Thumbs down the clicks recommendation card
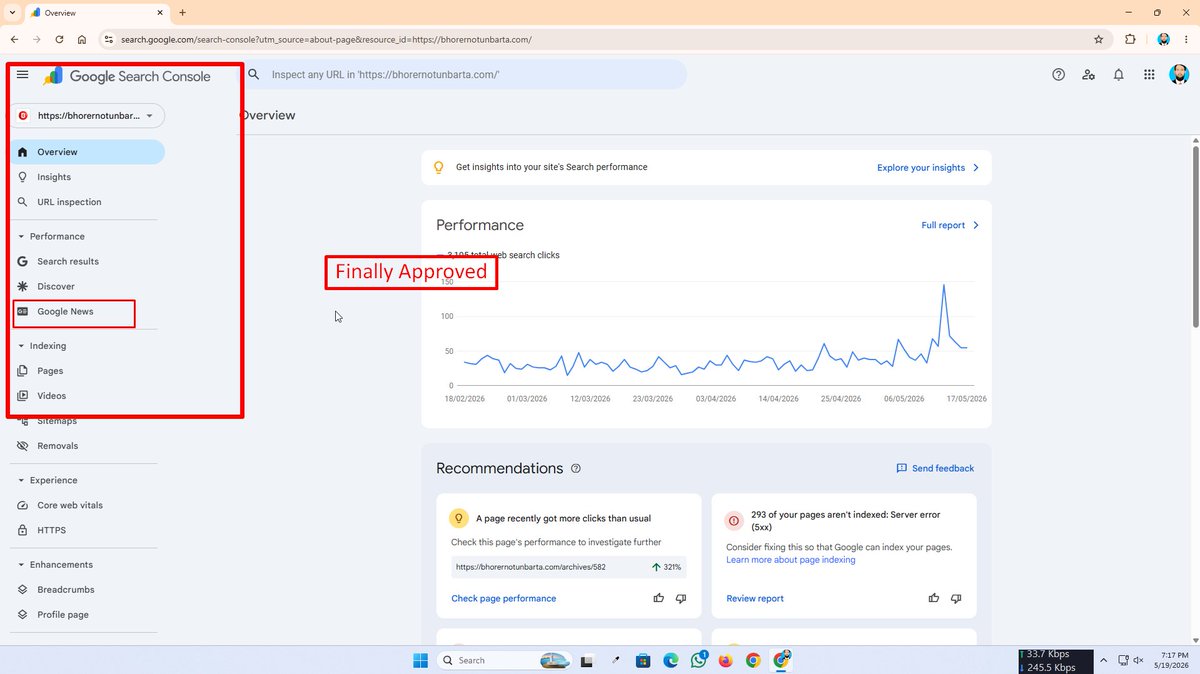The image size is (1200, 674). click(x=681, y=599)
